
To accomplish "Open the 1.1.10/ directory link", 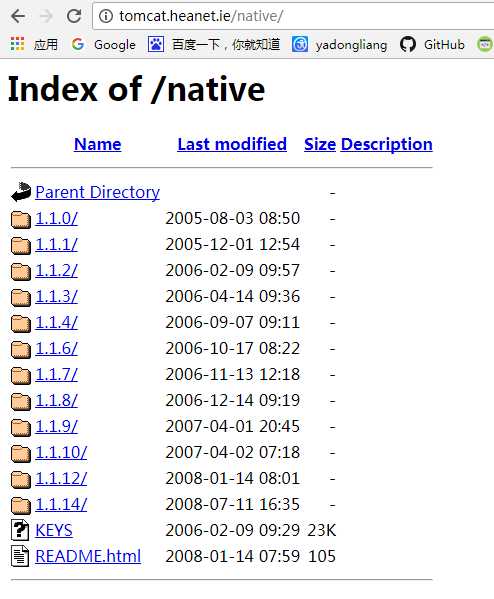I will (x=61, y=452).
